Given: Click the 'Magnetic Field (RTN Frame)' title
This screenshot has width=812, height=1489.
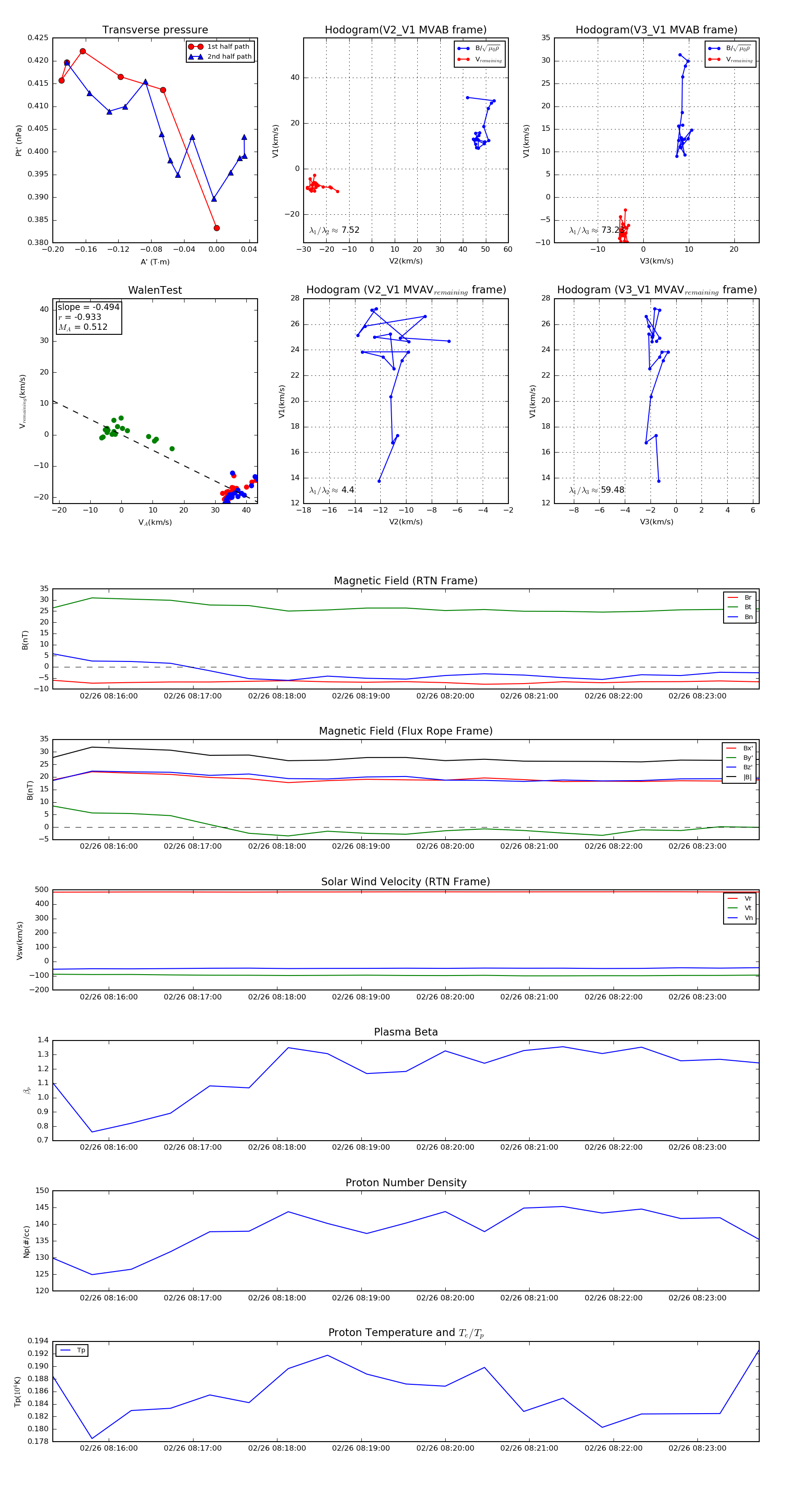Looking at the screenshot, I should pyautogui.click(x=406, y=581).
